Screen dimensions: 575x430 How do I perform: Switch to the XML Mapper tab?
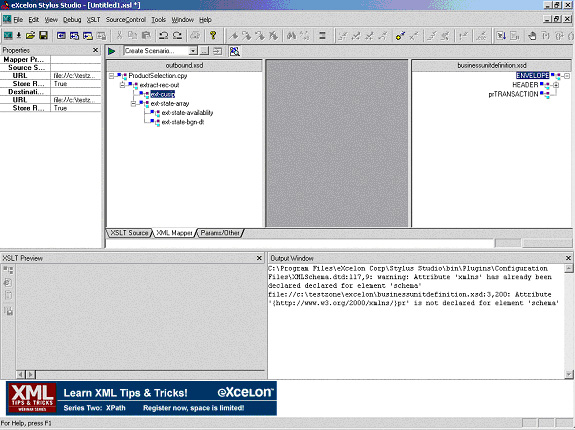click(x=174, y=233)
